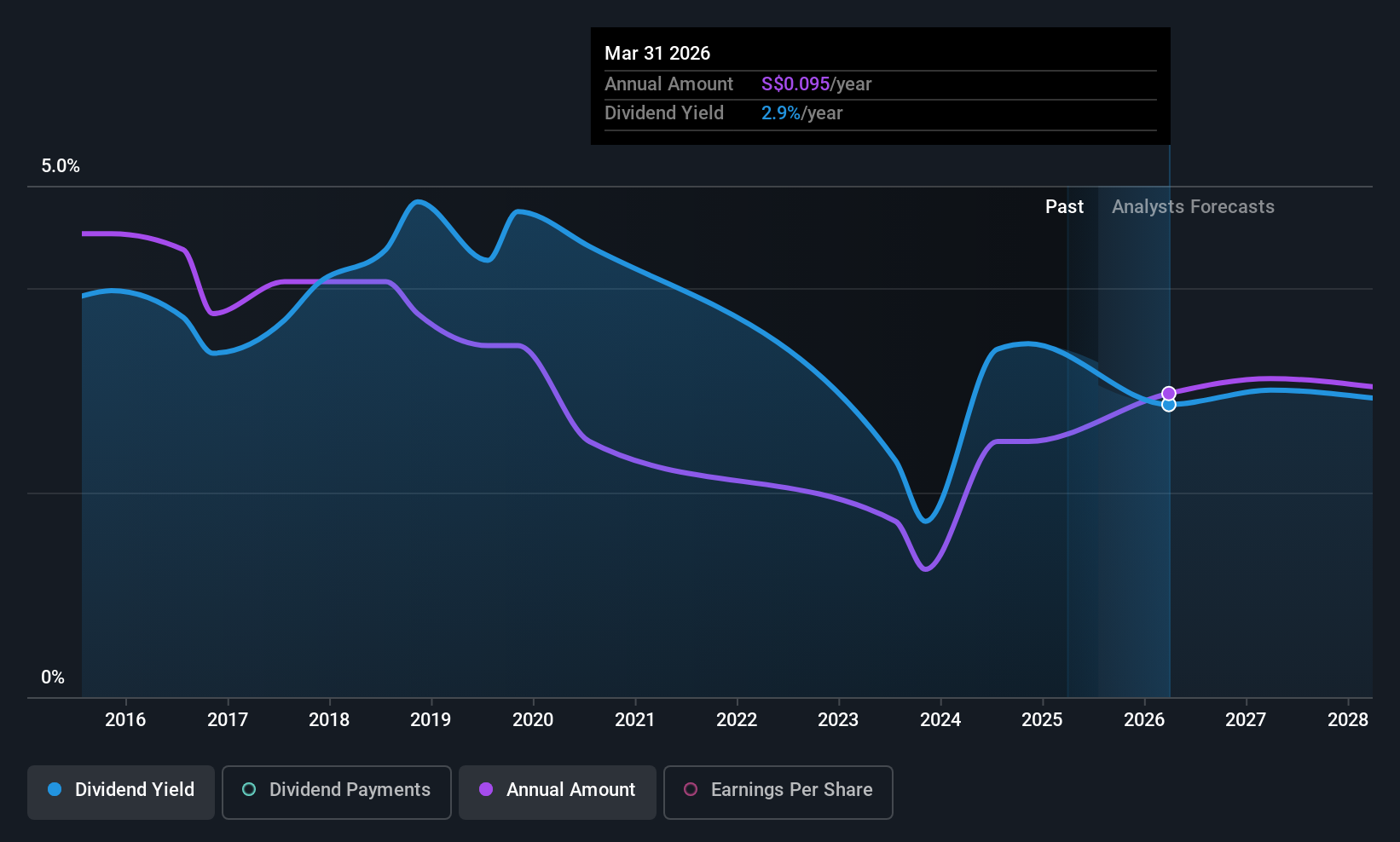This screenshot has width=1400, height=842.
Task: Show the Earnings Per Share series
Action: pyautogui.click(x=778, y=793)
